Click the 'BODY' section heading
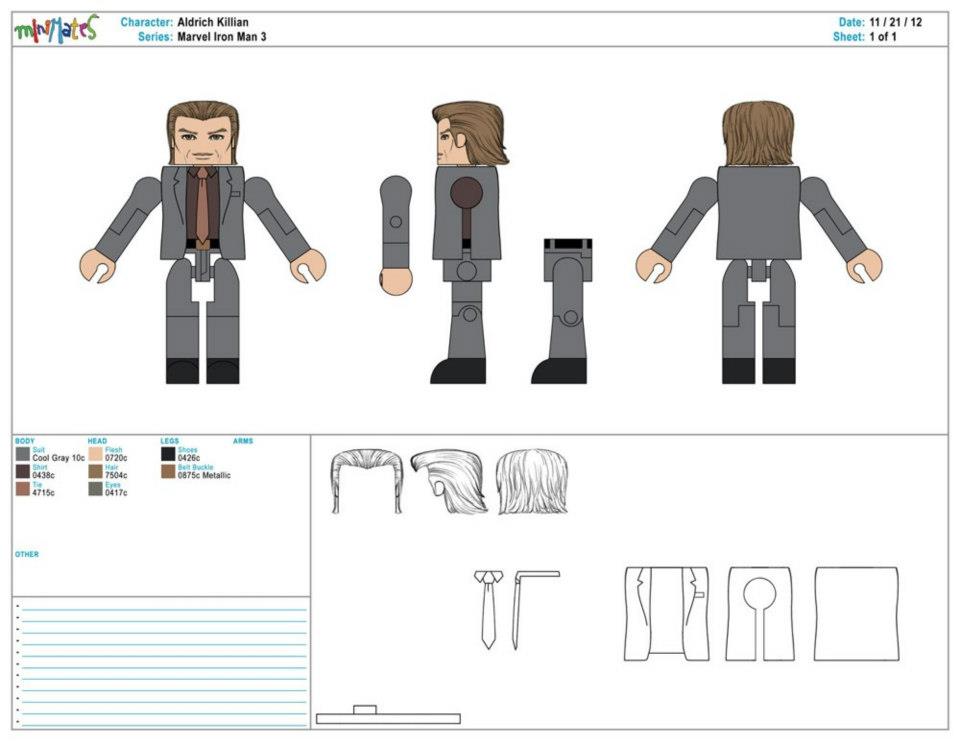 tap(25, 441)
